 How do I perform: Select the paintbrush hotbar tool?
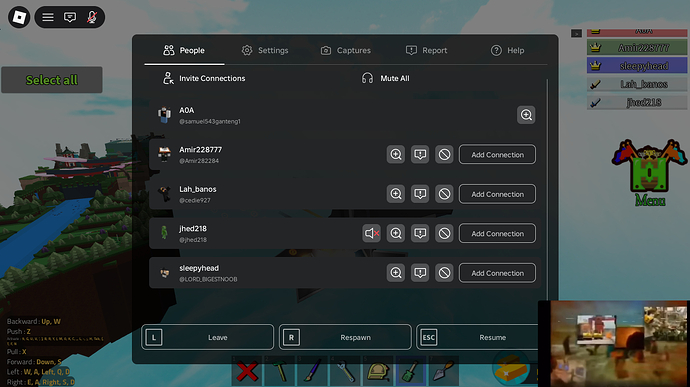coord(312,371)
